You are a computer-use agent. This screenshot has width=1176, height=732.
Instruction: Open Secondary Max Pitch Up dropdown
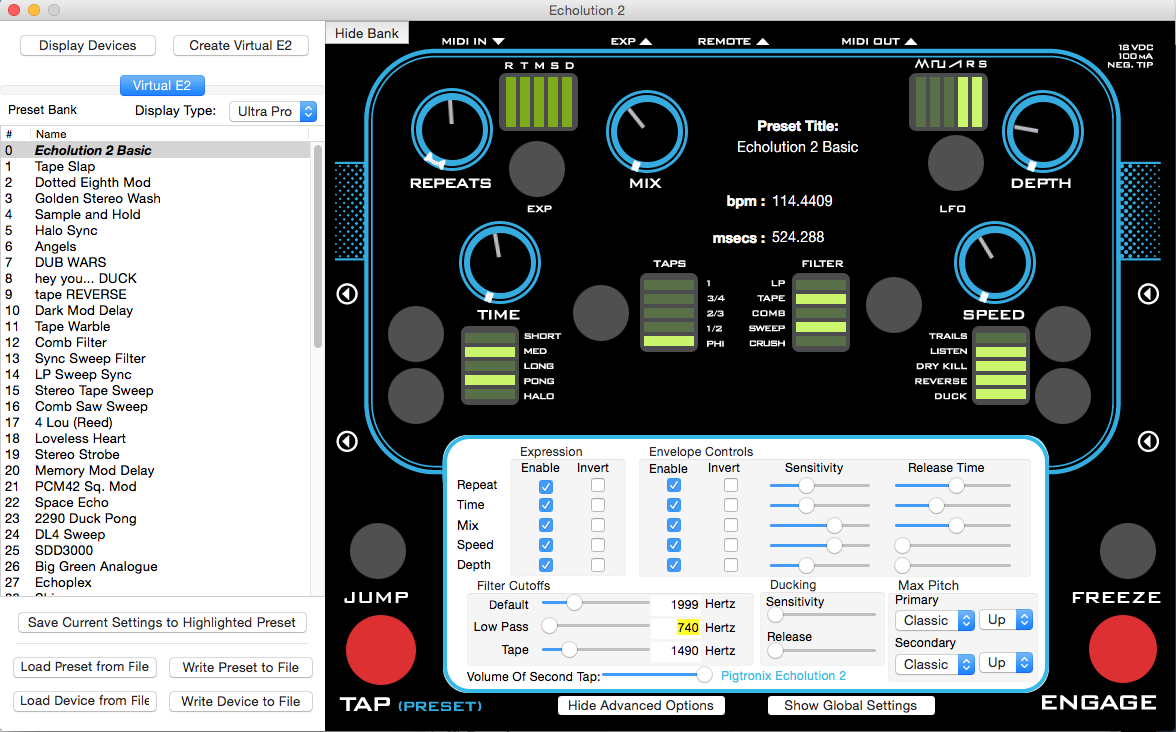pyautogui.click(x=1005, y=663)
